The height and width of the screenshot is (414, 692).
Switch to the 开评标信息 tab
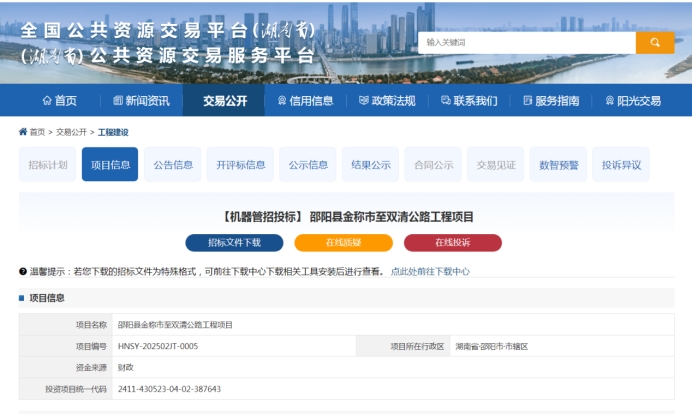[x=241, y=165]
